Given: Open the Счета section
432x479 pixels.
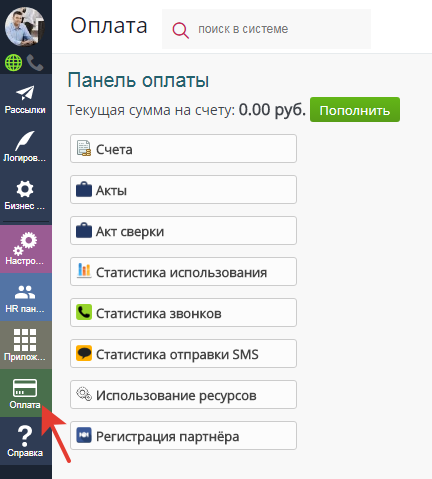Looking at the screenshot, I should [183, 149].
